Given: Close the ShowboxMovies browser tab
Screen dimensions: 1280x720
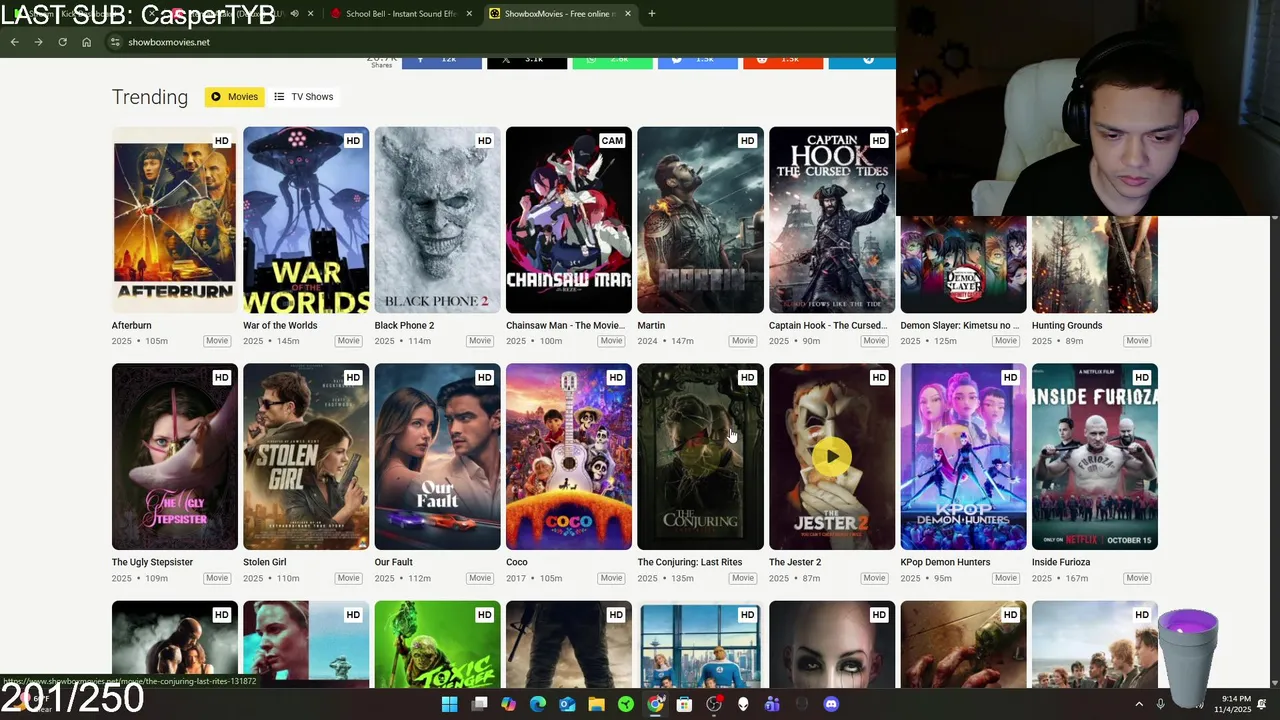Looking at the screenshot, I should click(x=628, y=14).
